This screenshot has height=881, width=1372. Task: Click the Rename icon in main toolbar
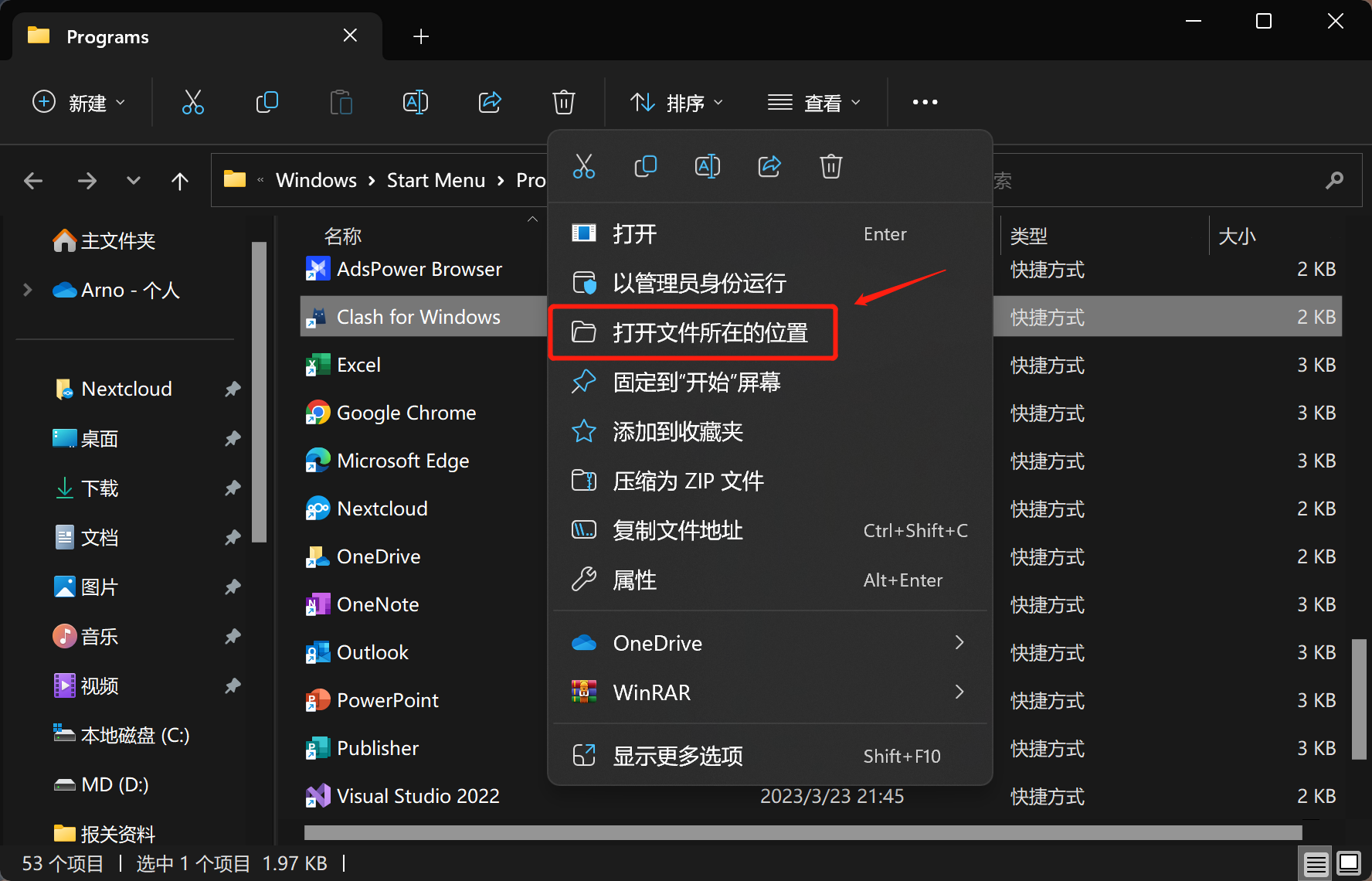click(416, 102)
